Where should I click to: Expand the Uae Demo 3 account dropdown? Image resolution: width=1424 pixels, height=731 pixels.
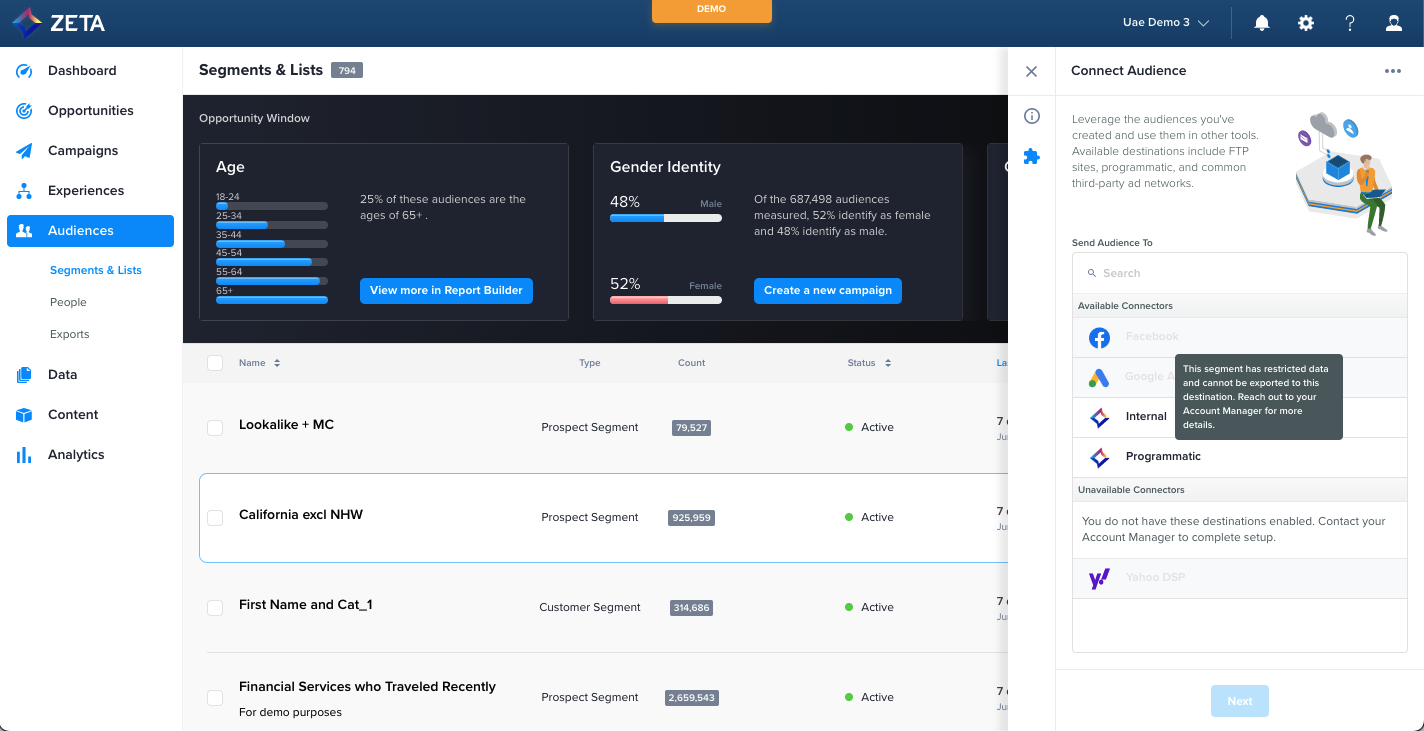(1166, 23)
